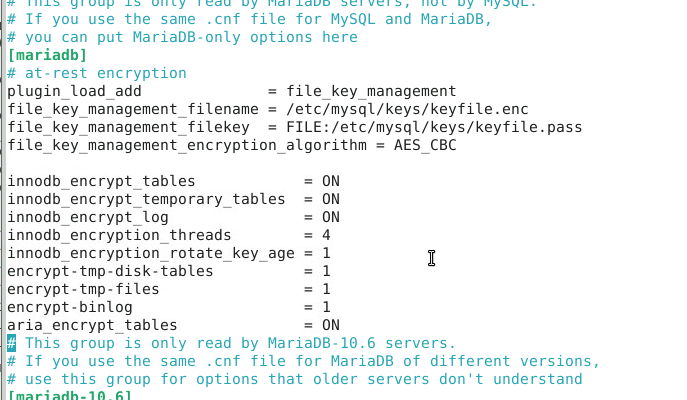This screenshot has height=400, width=687.
Task: Click the file_key_management value
Action: coord(371,91)
